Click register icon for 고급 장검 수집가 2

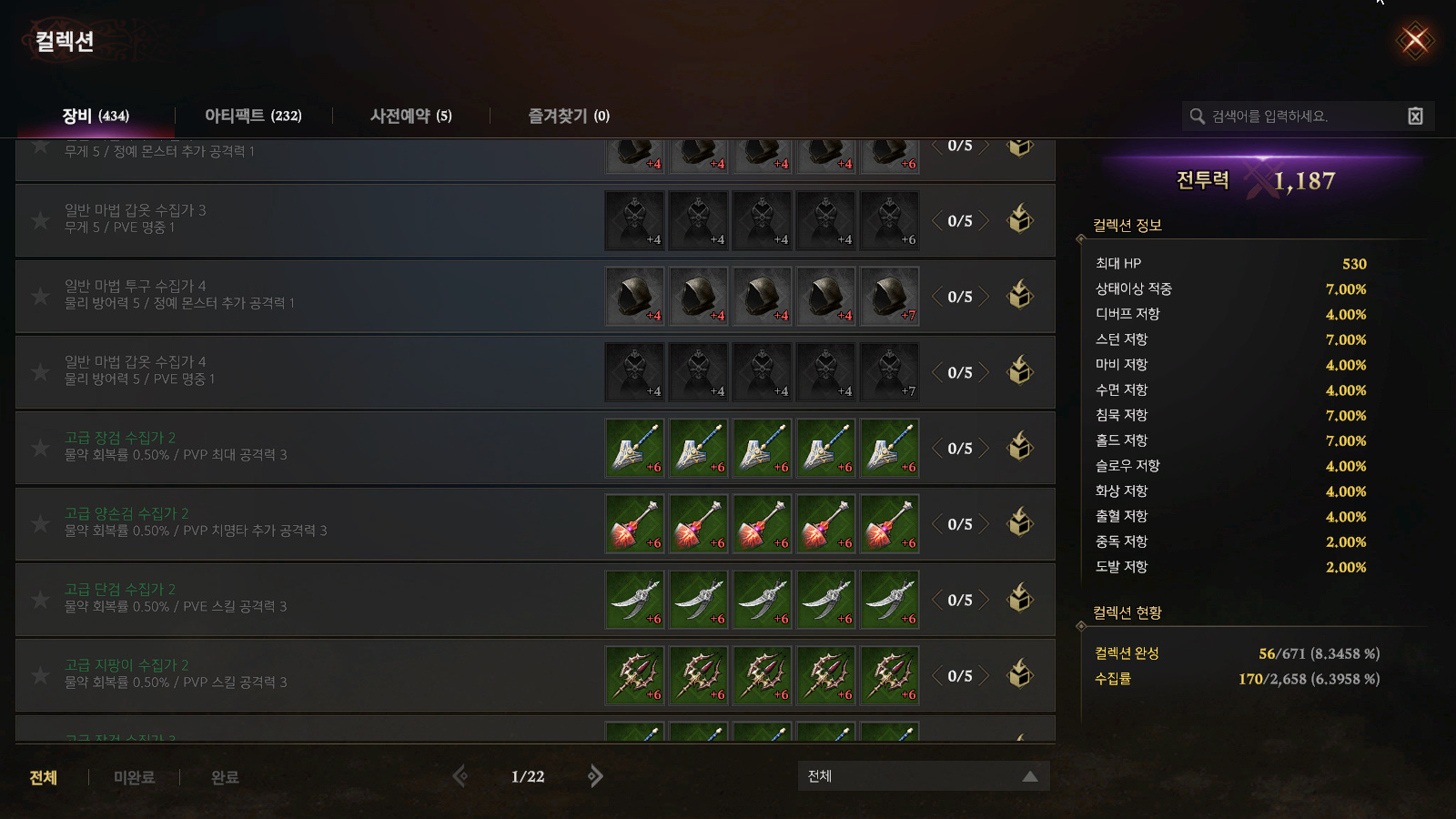point(1020,447)
